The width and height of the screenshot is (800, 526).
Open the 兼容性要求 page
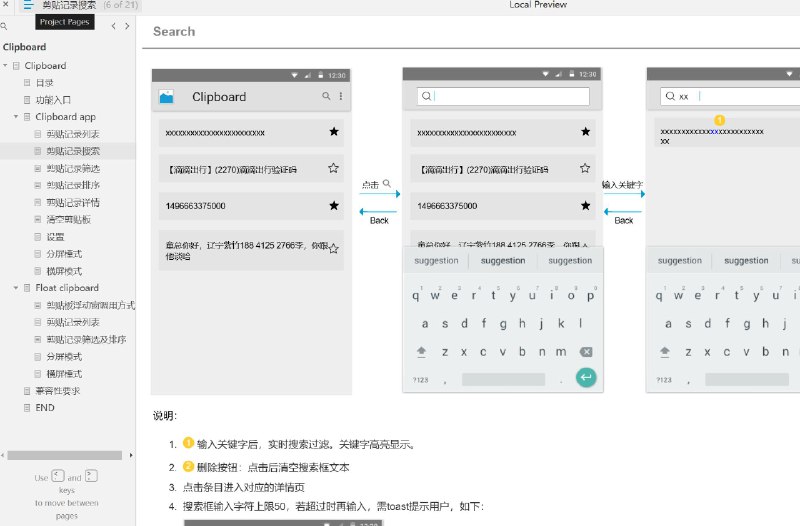tap(58, 391)
